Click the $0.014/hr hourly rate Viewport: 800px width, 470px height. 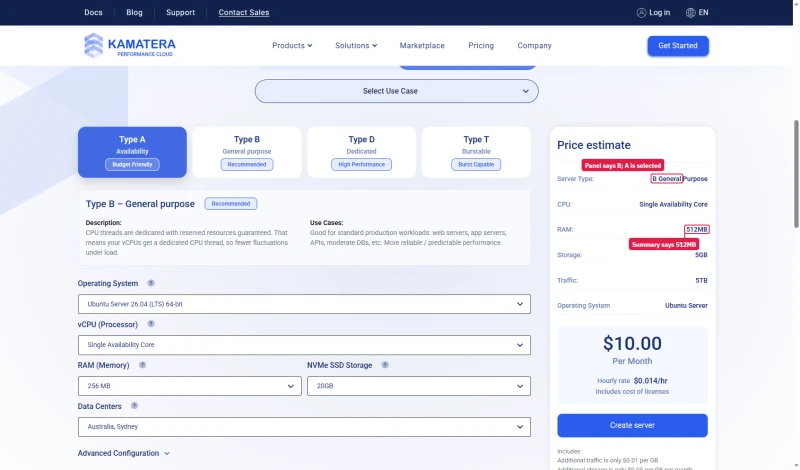pos(651,381)
